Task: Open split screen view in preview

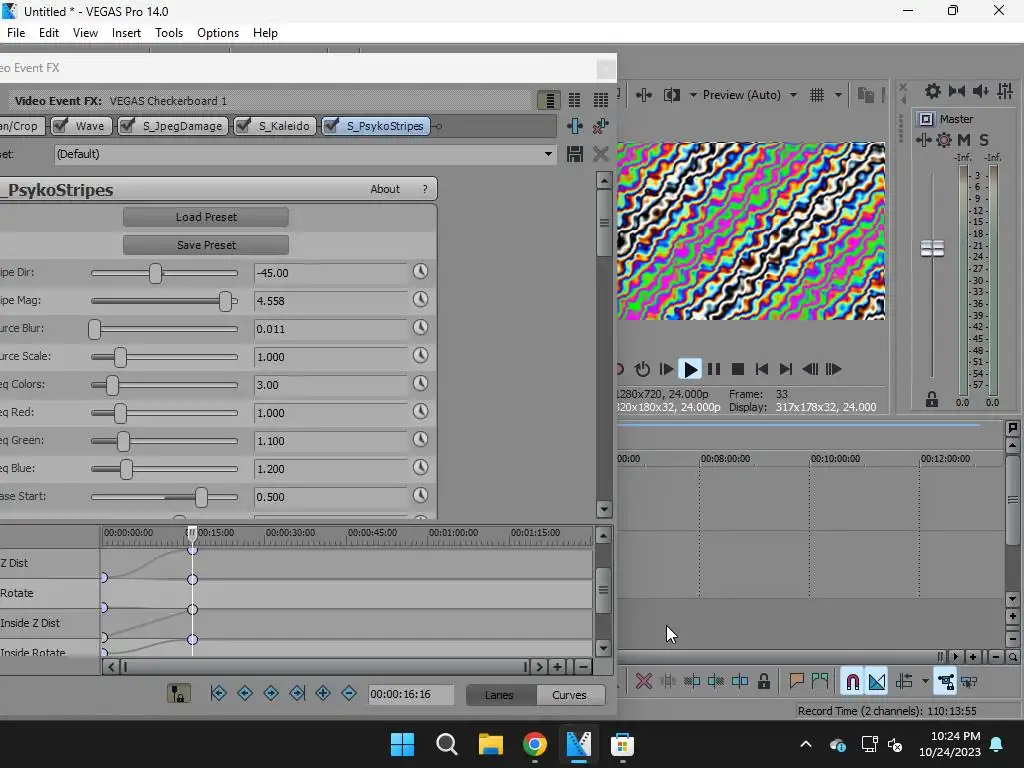Action: [x=672, y=95]
